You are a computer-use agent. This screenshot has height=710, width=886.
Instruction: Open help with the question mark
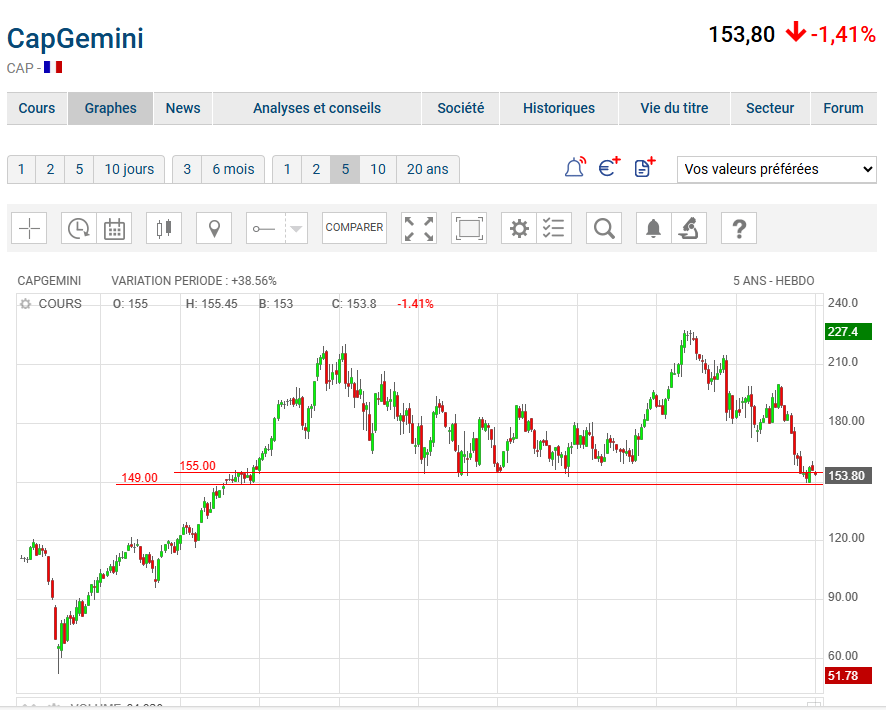point(739,229)
